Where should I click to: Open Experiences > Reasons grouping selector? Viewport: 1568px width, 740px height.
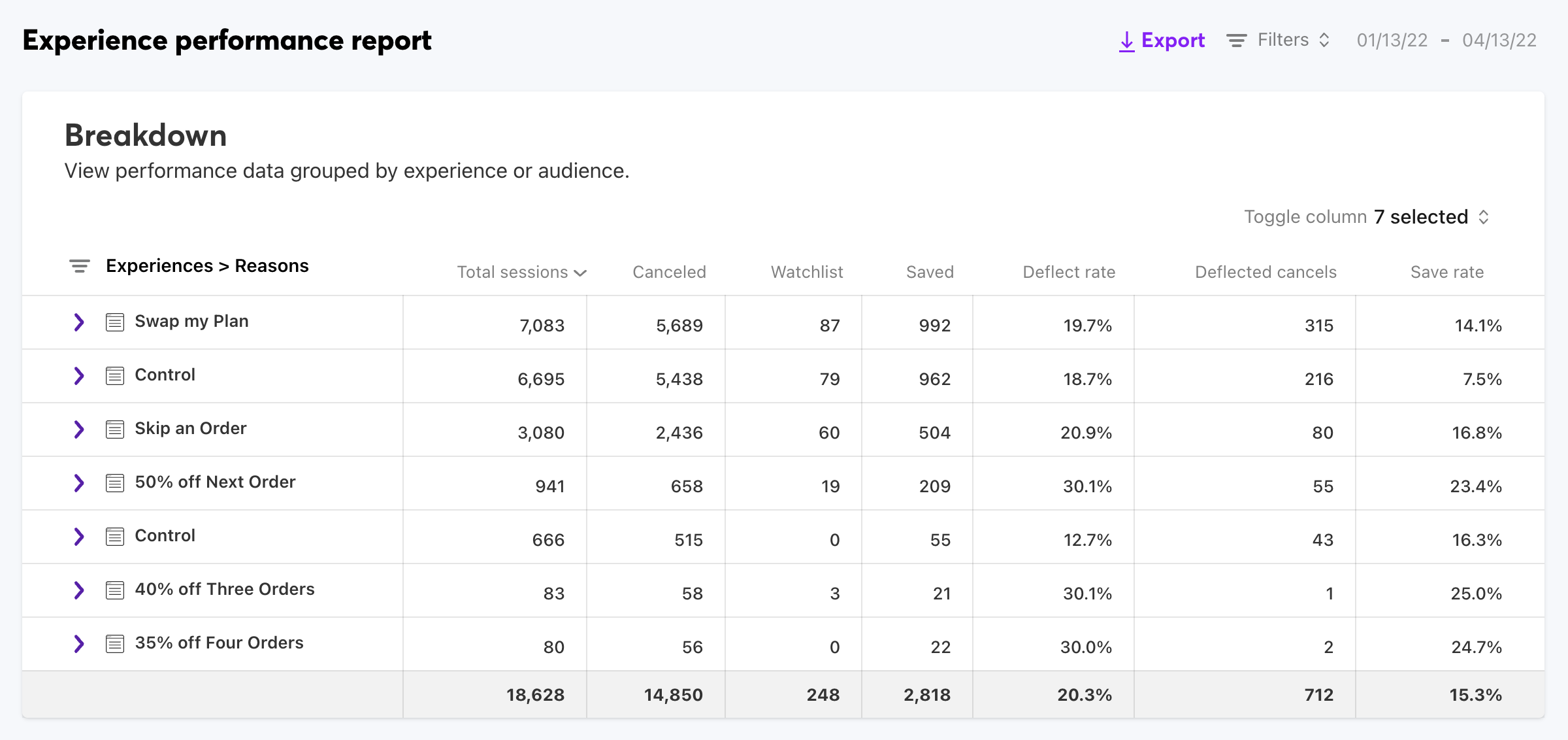[x=206, y=266]
